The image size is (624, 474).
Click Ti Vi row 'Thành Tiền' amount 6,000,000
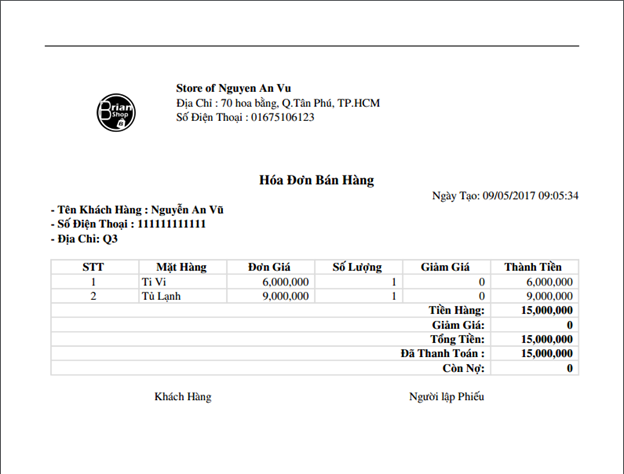point(549,282)
